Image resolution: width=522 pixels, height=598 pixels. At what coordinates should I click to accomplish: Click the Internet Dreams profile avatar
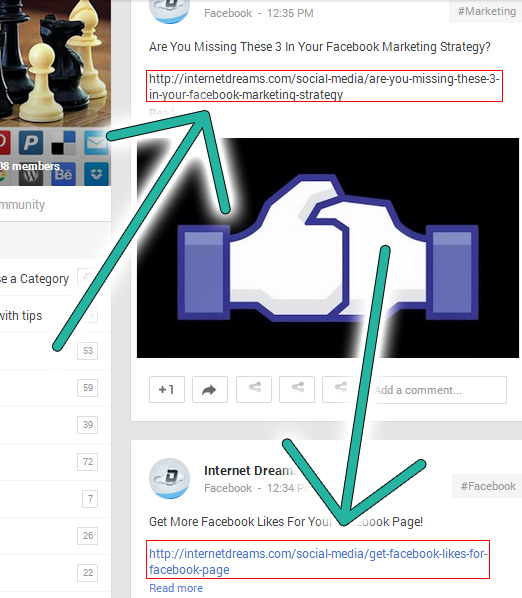point(169,479)
